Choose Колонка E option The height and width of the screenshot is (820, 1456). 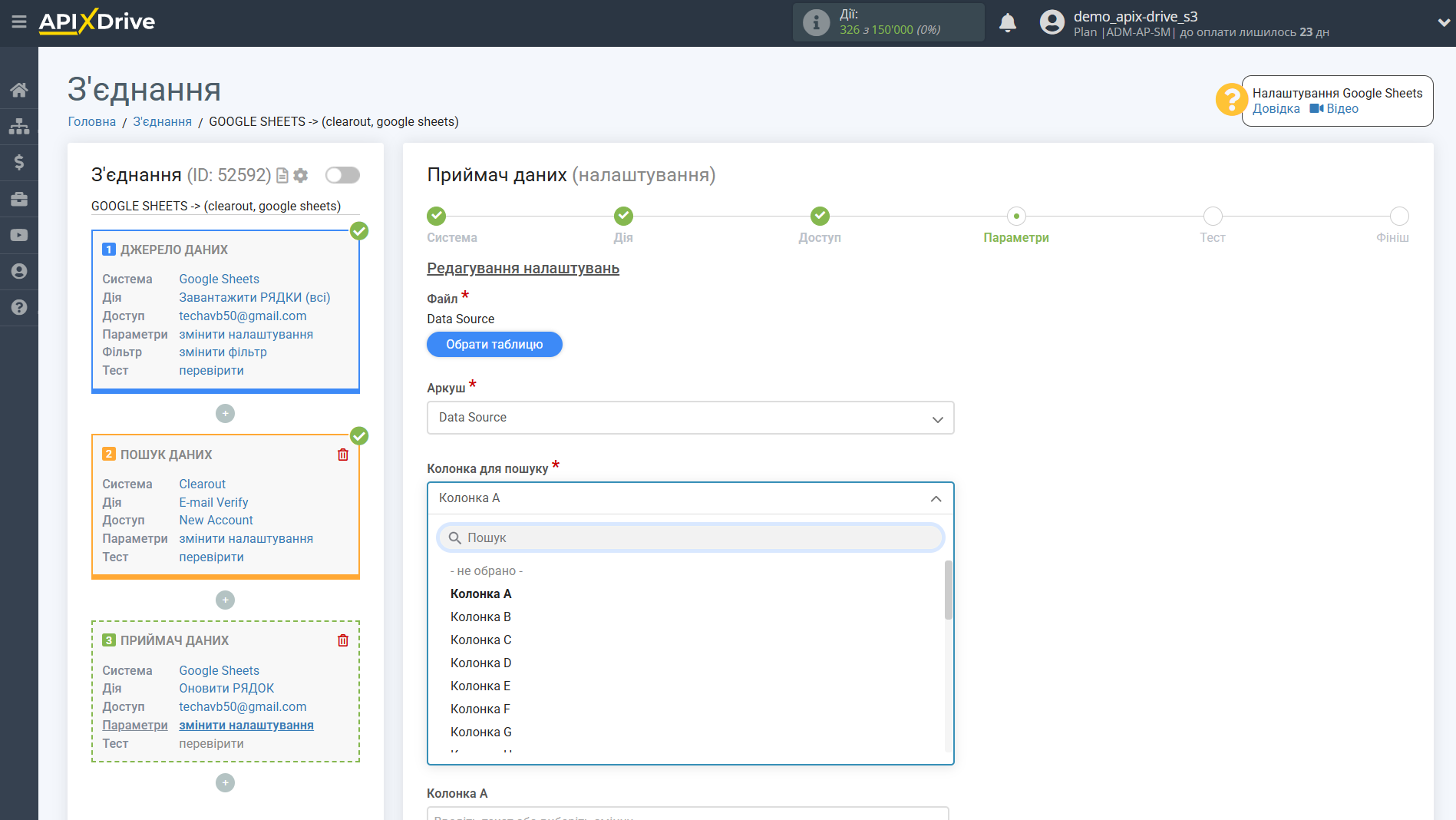tap(480, 686)
